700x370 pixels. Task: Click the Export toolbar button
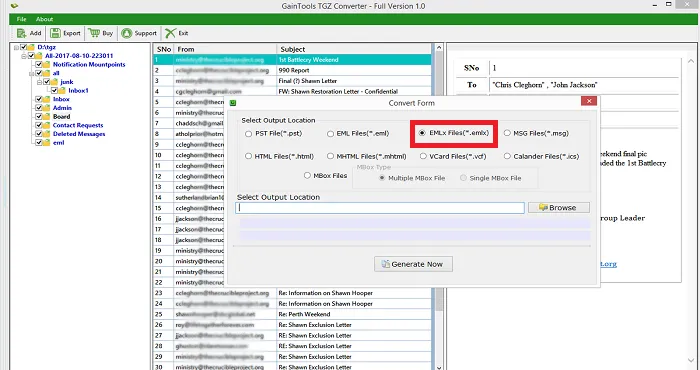point(65,33)
